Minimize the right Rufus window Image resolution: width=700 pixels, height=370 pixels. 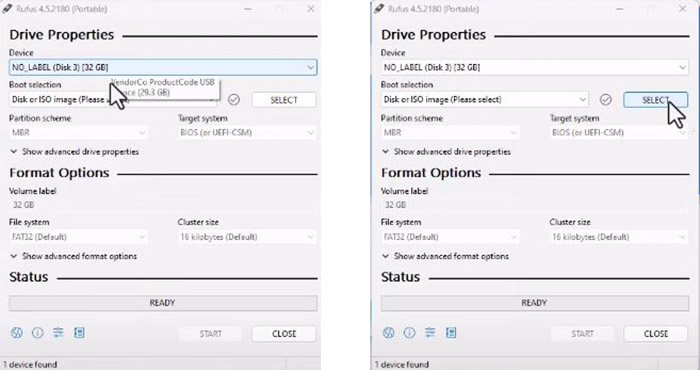pos(620,9)
